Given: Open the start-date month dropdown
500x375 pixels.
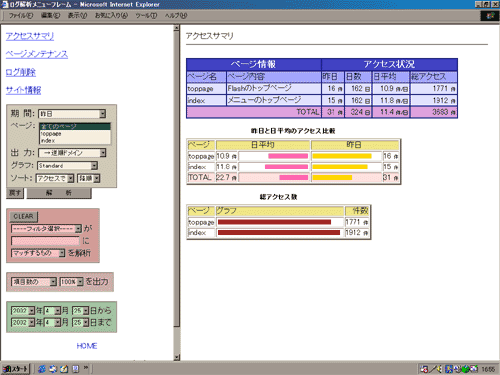Looking at the screenshot, I should tap(52, 311).
